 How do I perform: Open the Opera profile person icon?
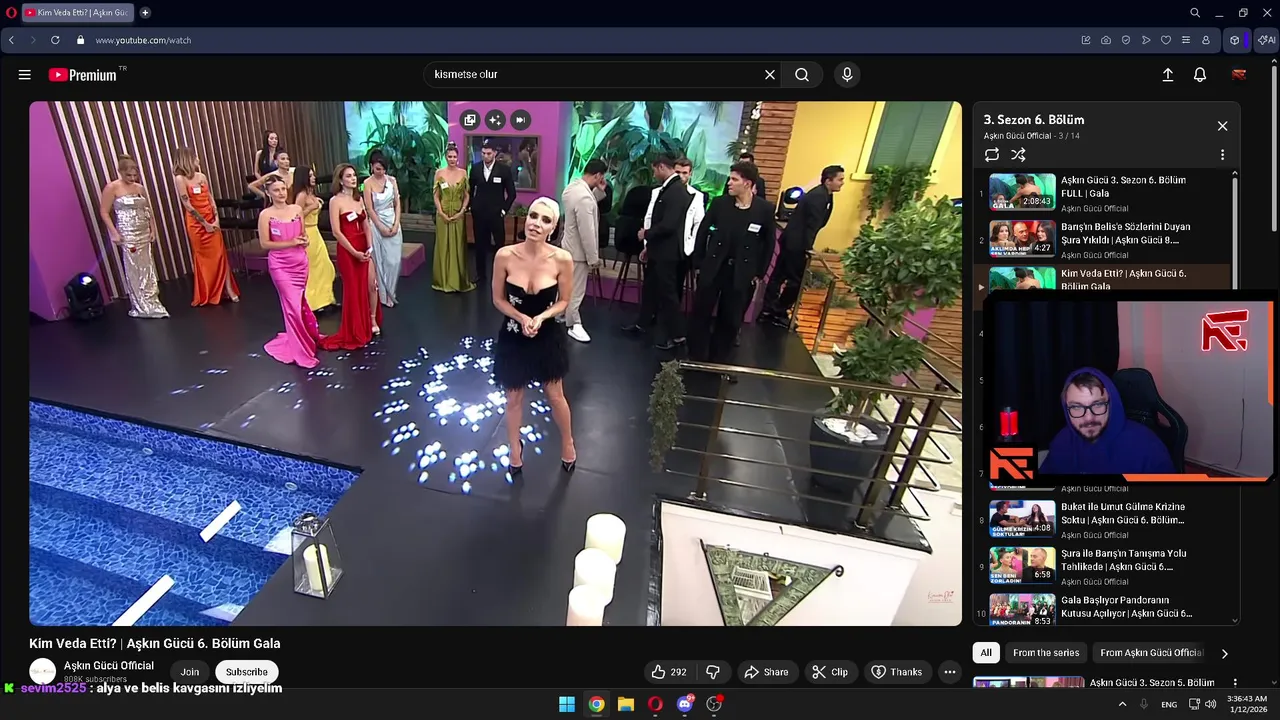pos(1206,40)
